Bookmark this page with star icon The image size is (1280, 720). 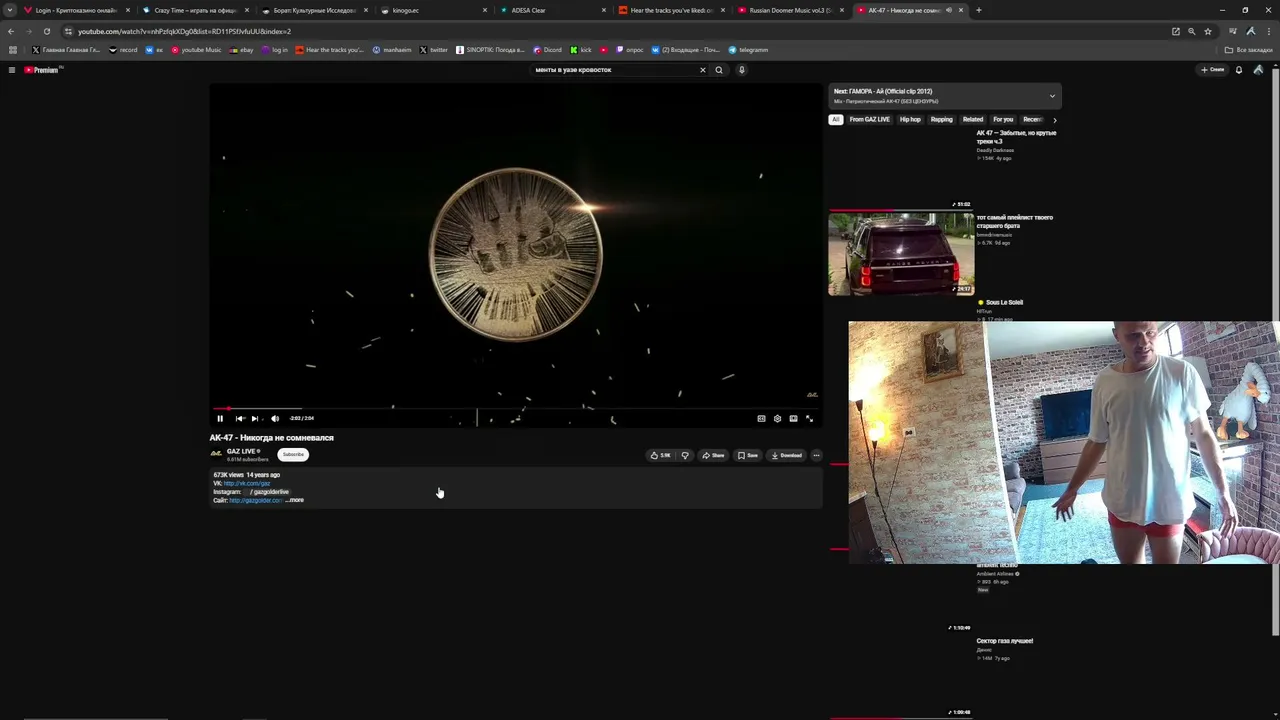coord(1207,31)
